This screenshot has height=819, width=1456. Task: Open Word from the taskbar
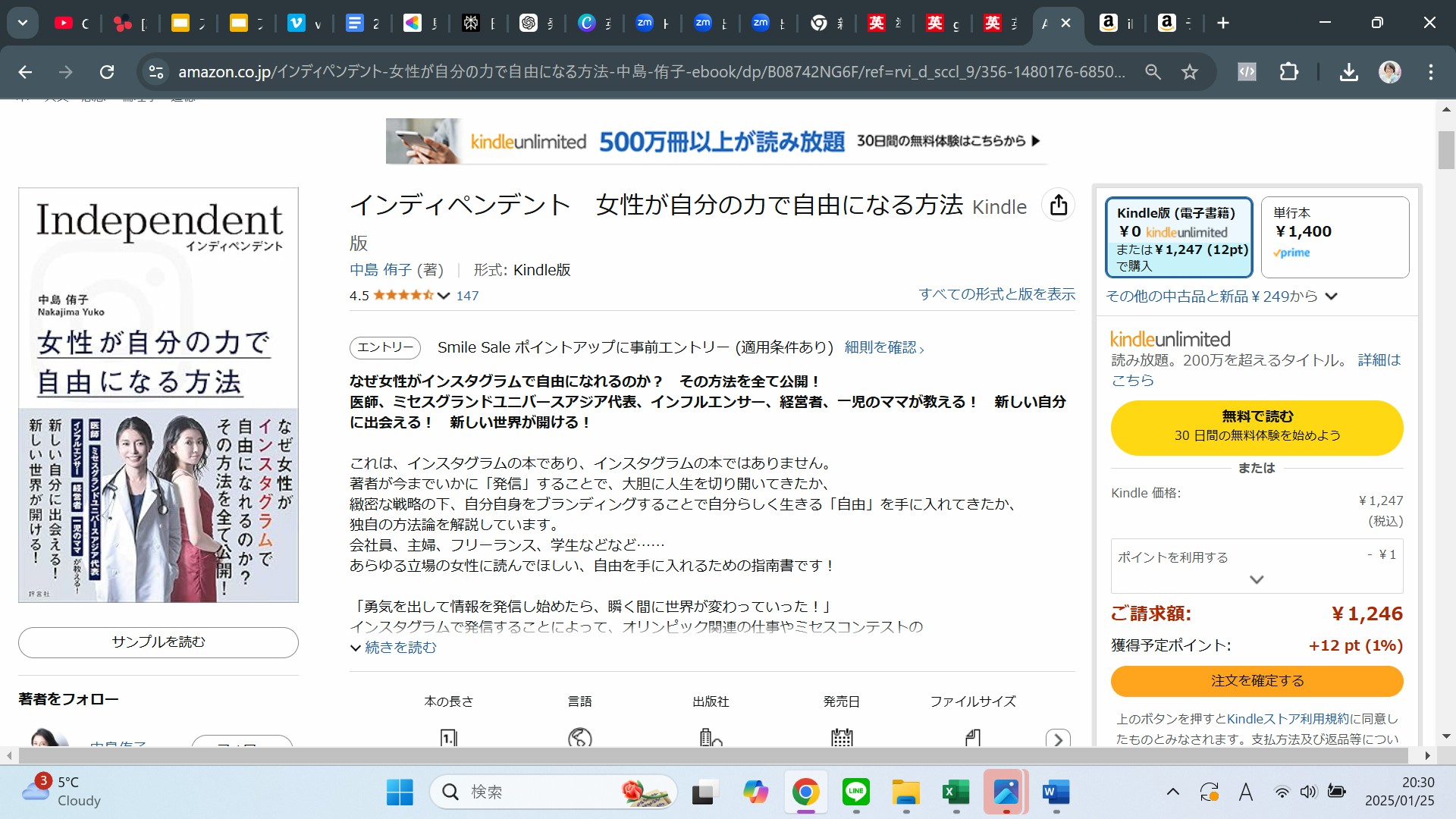coord(1056,792)
